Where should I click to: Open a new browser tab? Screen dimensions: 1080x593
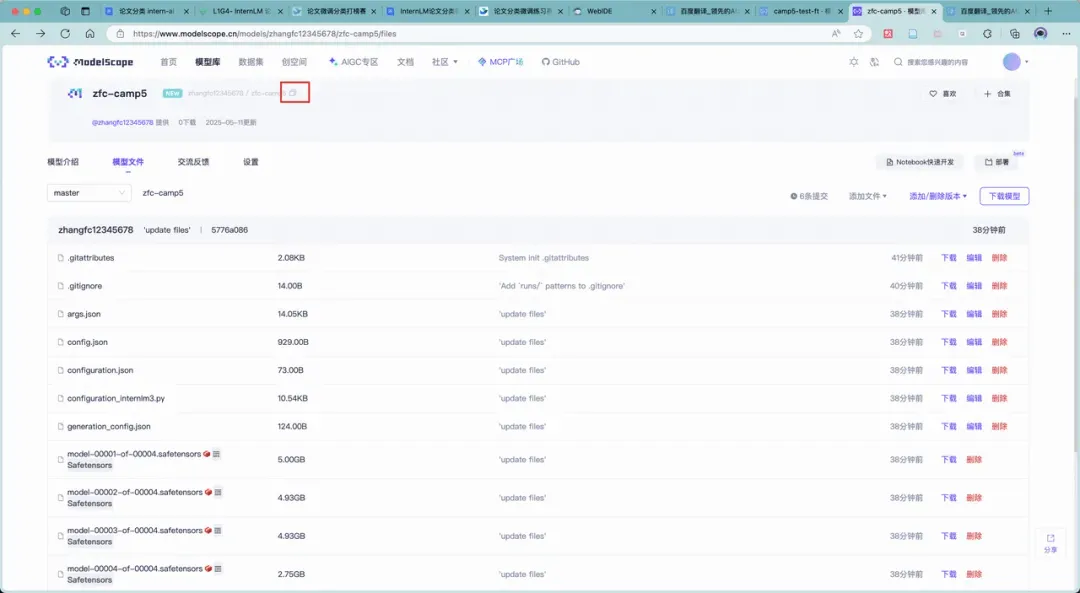1048,11
